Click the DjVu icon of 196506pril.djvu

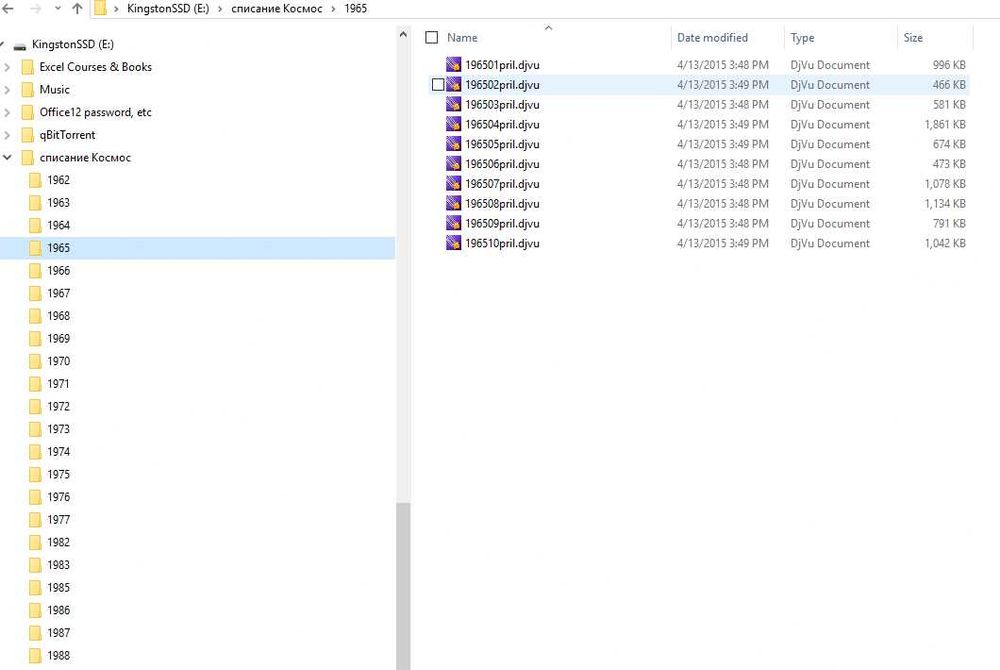[x=453, y=163]
